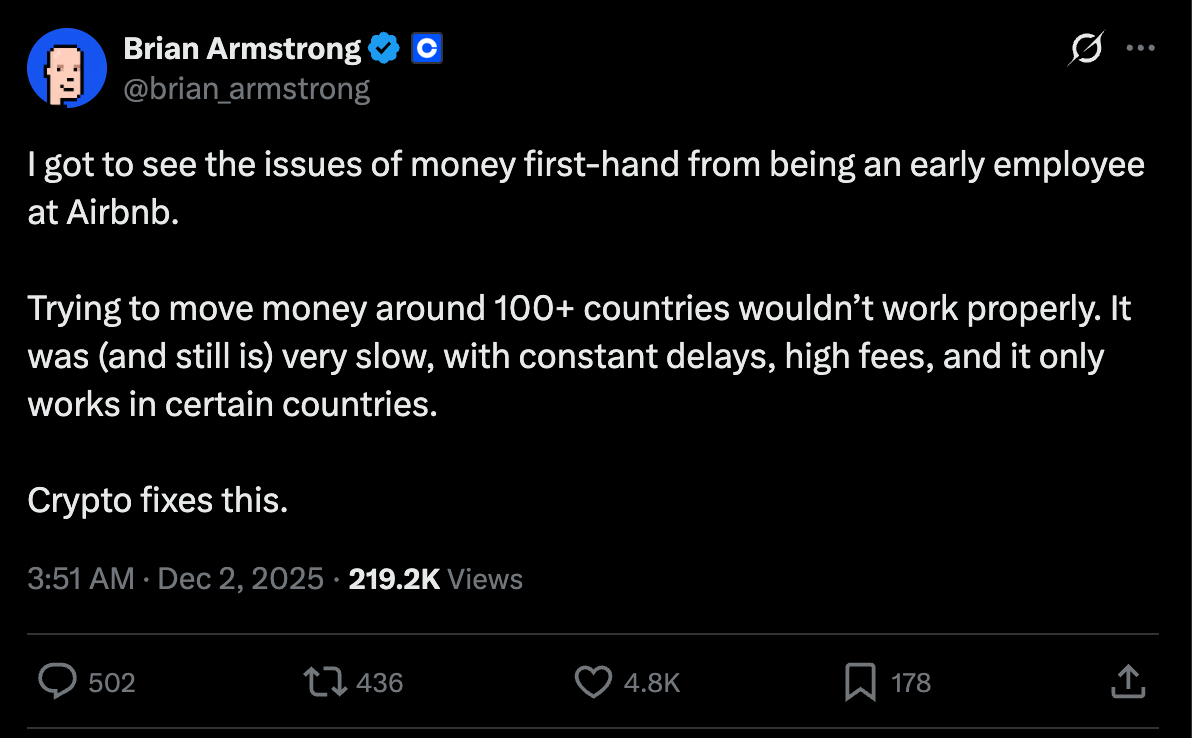Toggle the Bookmark icon

click(860, 682)
